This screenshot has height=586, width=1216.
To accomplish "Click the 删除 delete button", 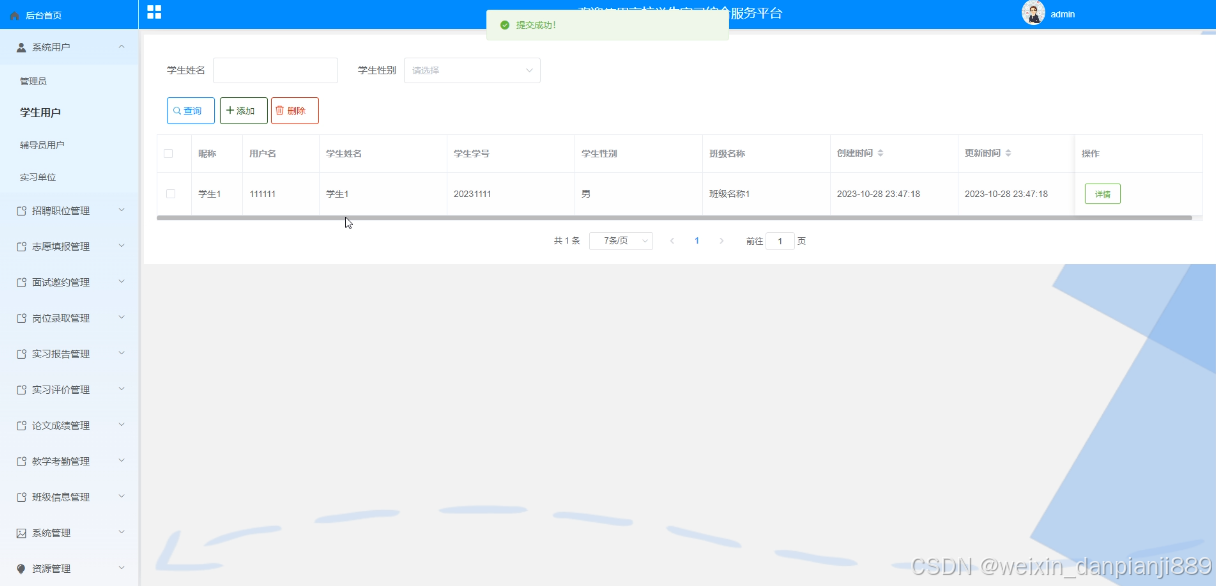I will click(295, 111).
